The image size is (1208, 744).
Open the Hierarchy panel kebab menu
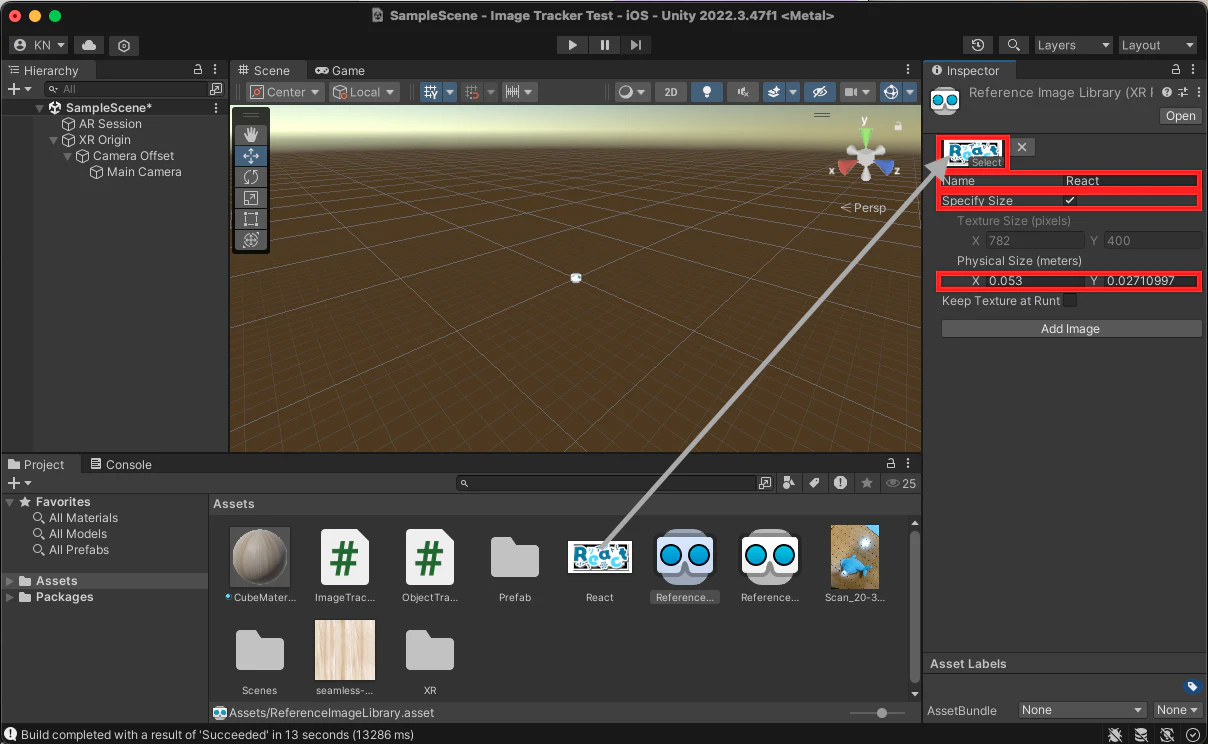coord(217,70)
